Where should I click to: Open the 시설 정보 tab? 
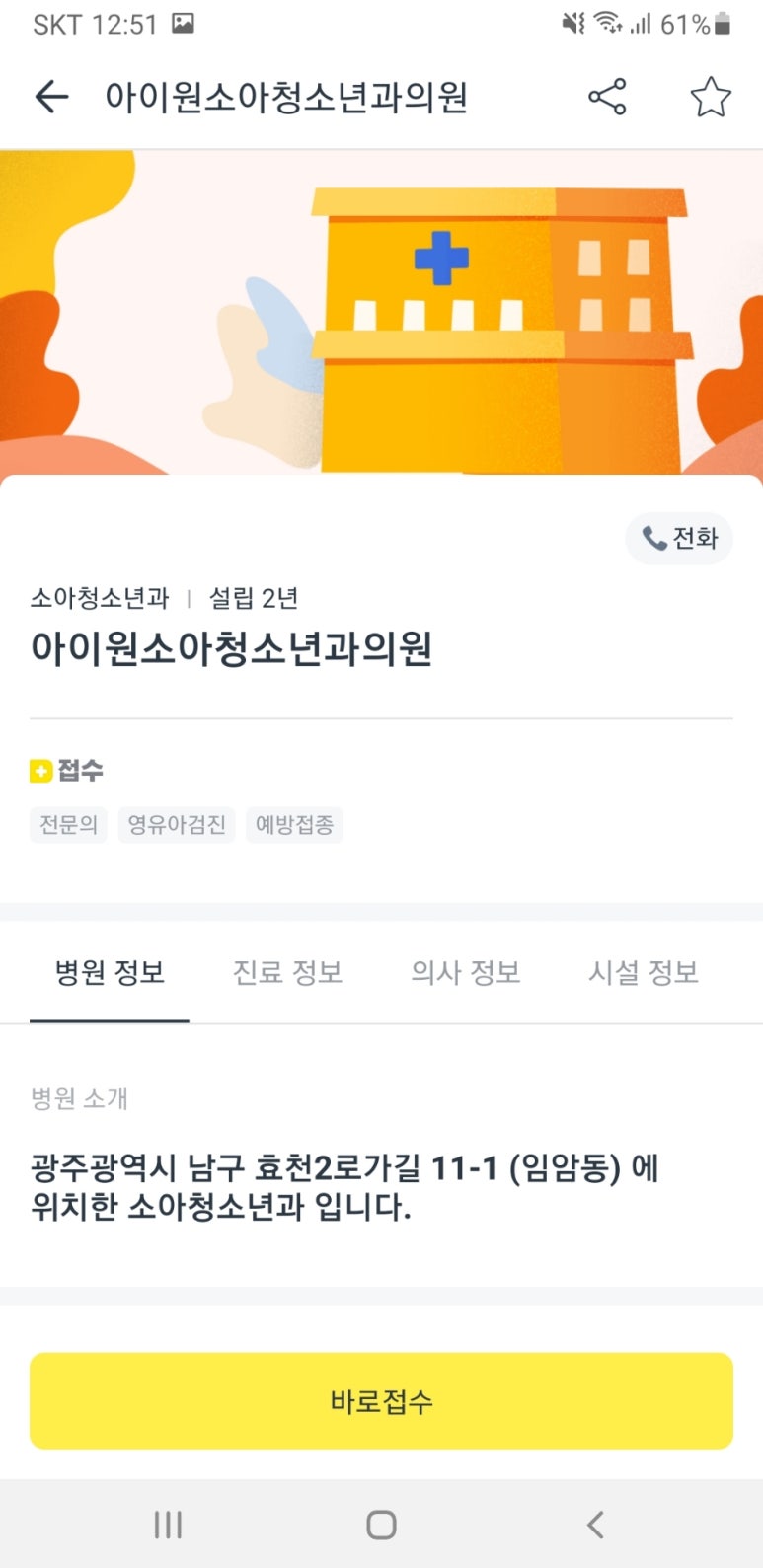pos(644,973)
